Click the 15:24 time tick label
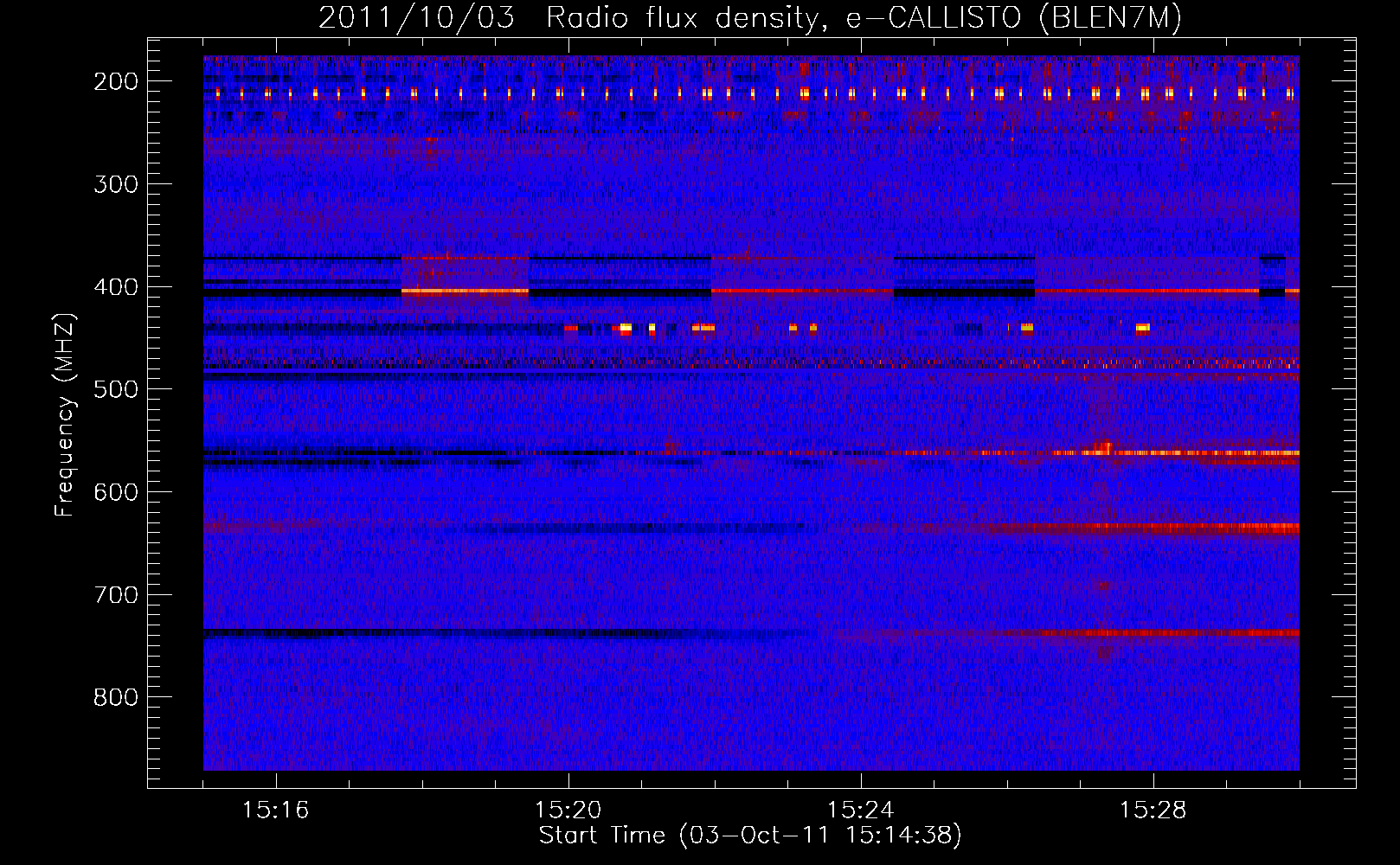 point(861,811)
